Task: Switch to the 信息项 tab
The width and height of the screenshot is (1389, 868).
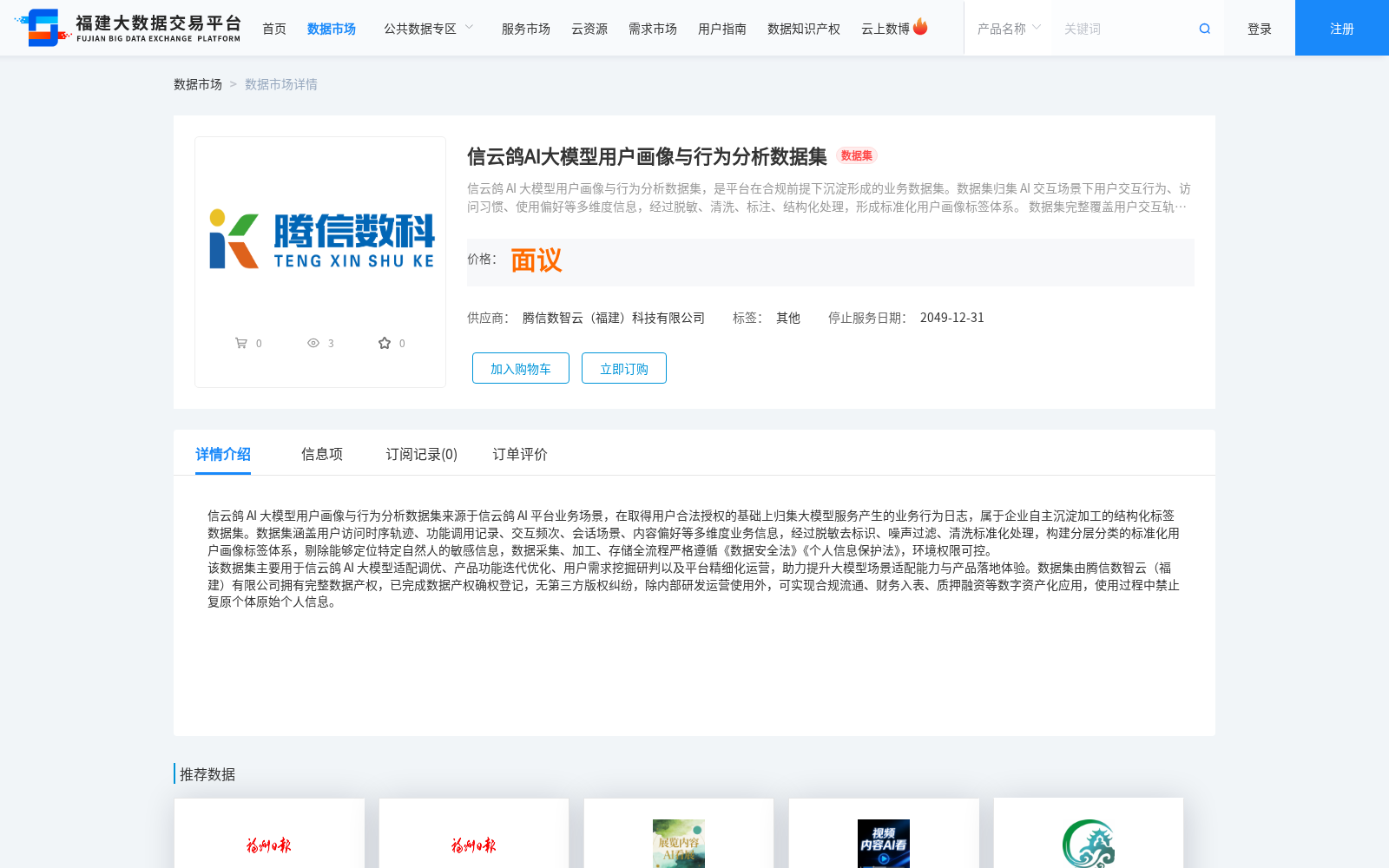Action: point(322,454)
